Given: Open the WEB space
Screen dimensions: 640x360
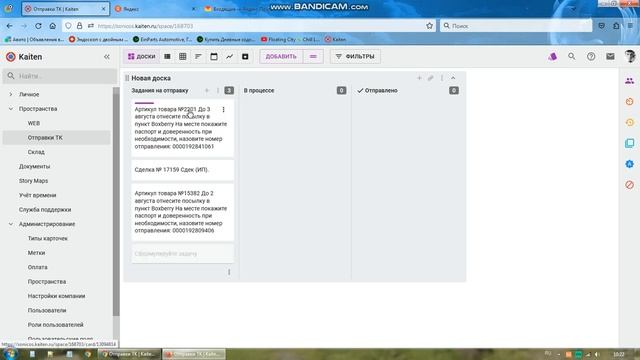Looking at the screenshot, I should (34, 123).
